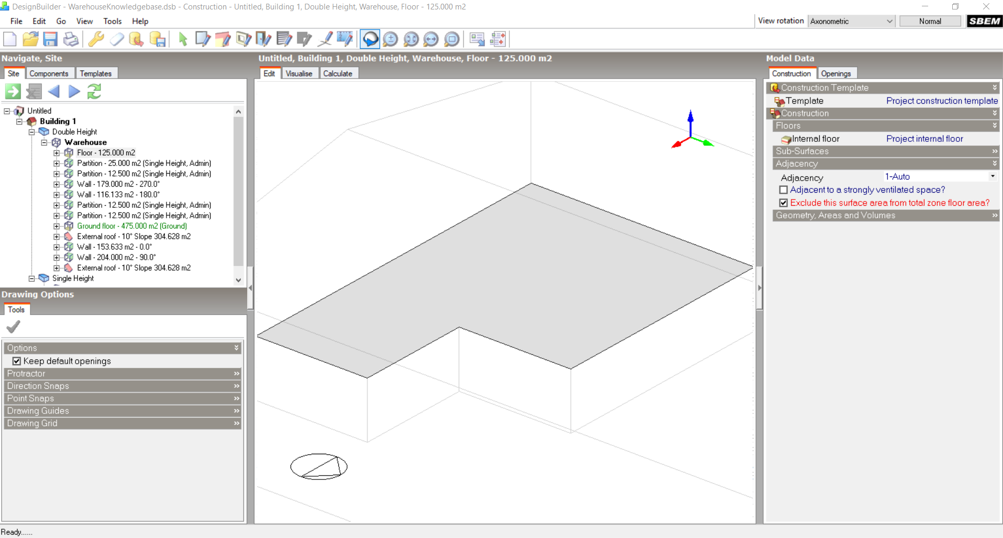
Task: Expand the Point Snaps section
Action: click(122, 398)
